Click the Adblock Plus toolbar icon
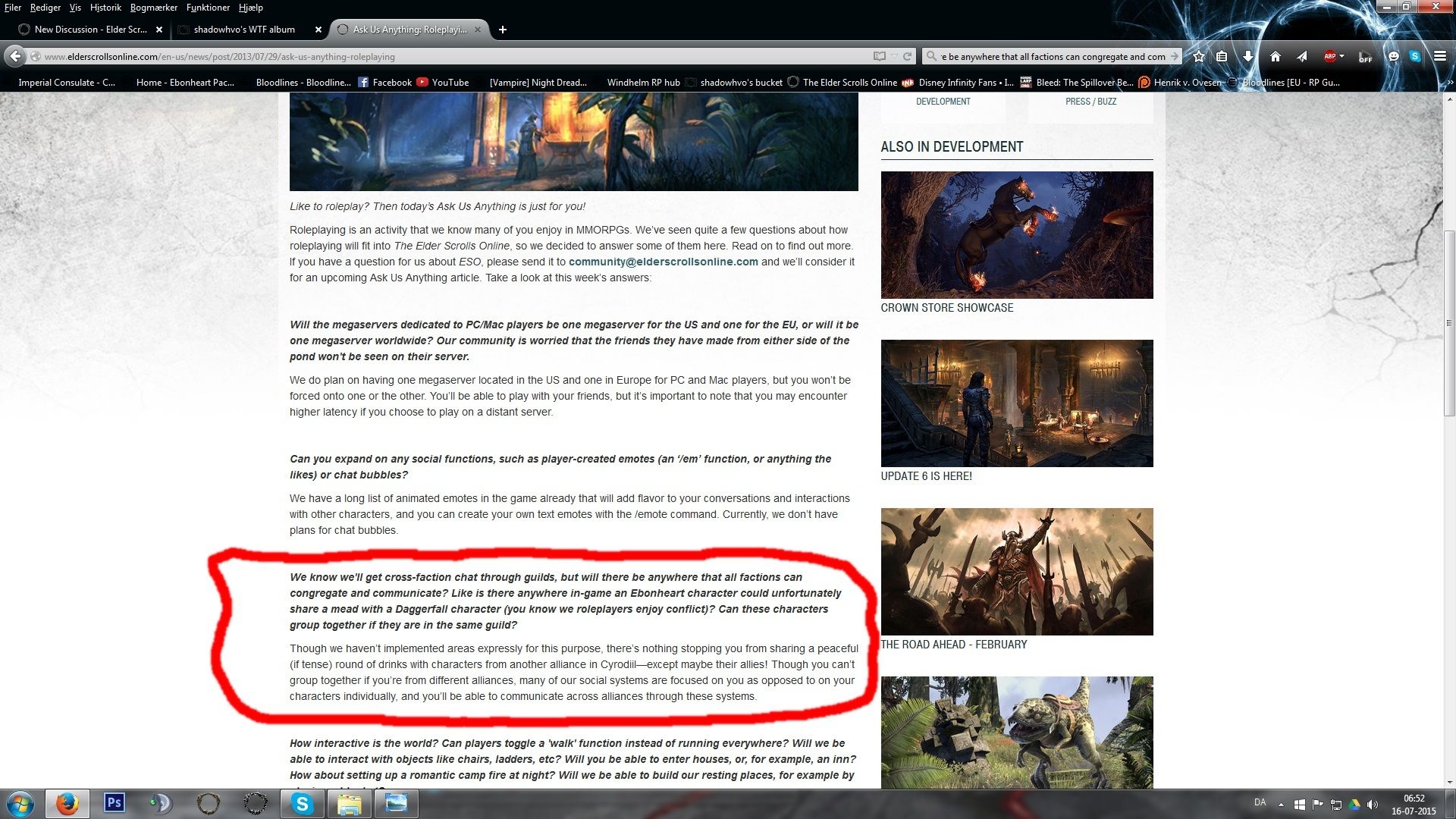Screen dimensions: 1456x819 pos(1330,55)
